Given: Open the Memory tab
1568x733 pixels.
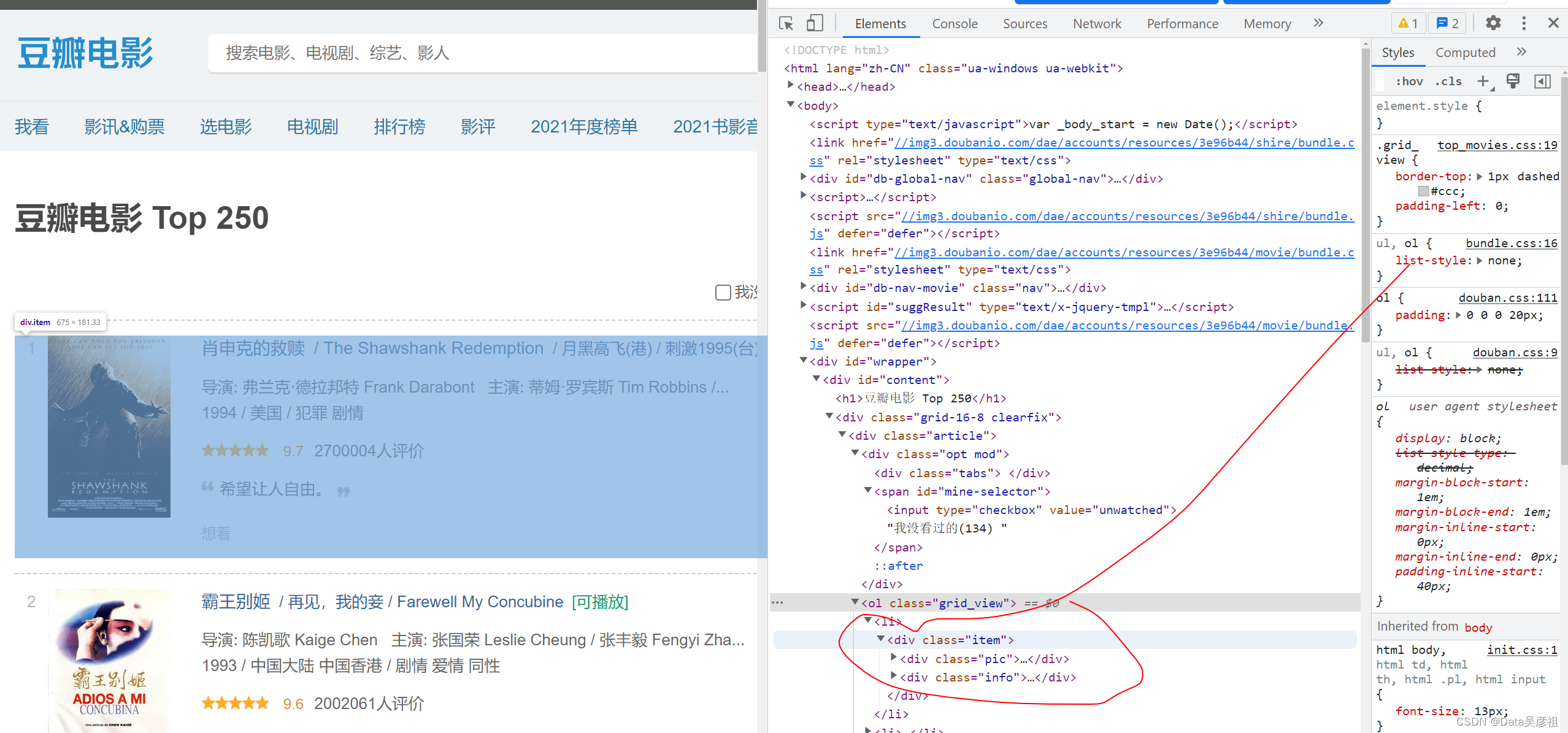Looking at the screenshot, I should click(1267, 23).
